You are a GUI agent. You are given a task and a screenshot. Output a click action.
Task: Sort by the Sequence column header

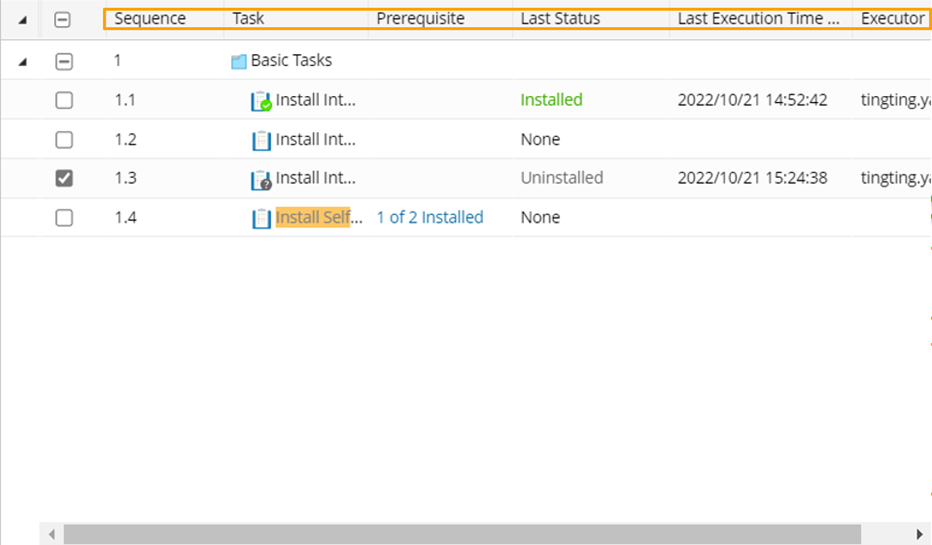[150, 19]
